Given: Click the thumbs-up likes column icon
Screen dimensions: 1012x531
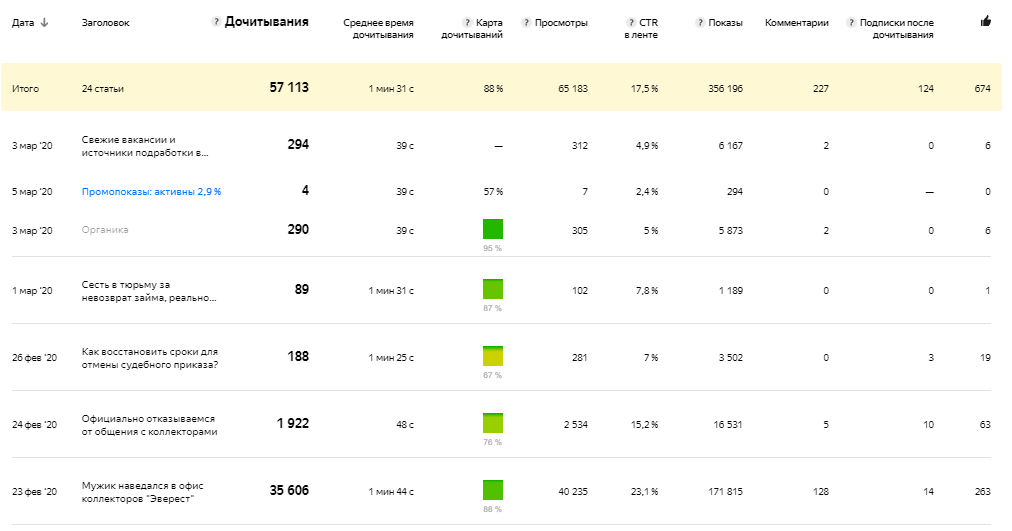Looking at the screenshot, I should [985, 21].
